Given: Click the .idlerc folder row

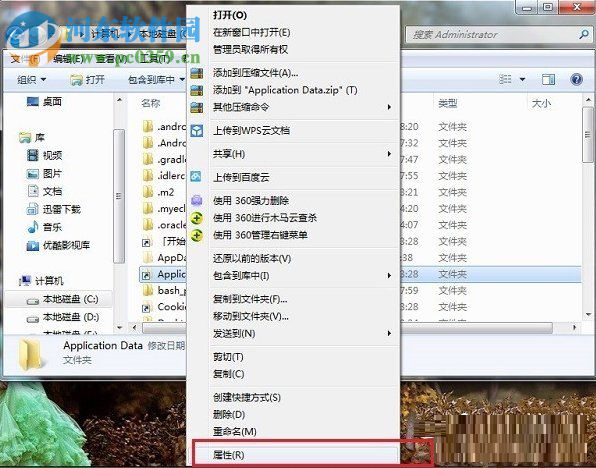Looking at the screenshot, I should pos(163,176).
